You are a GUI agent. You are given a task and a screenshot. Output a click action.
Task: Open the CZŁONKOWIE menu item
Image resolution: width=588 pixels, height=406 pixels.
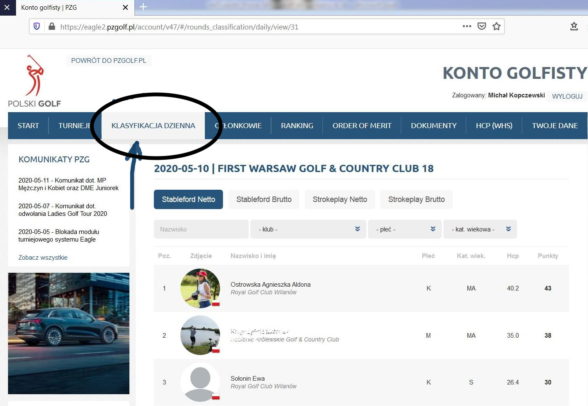[x=238, y=126]
